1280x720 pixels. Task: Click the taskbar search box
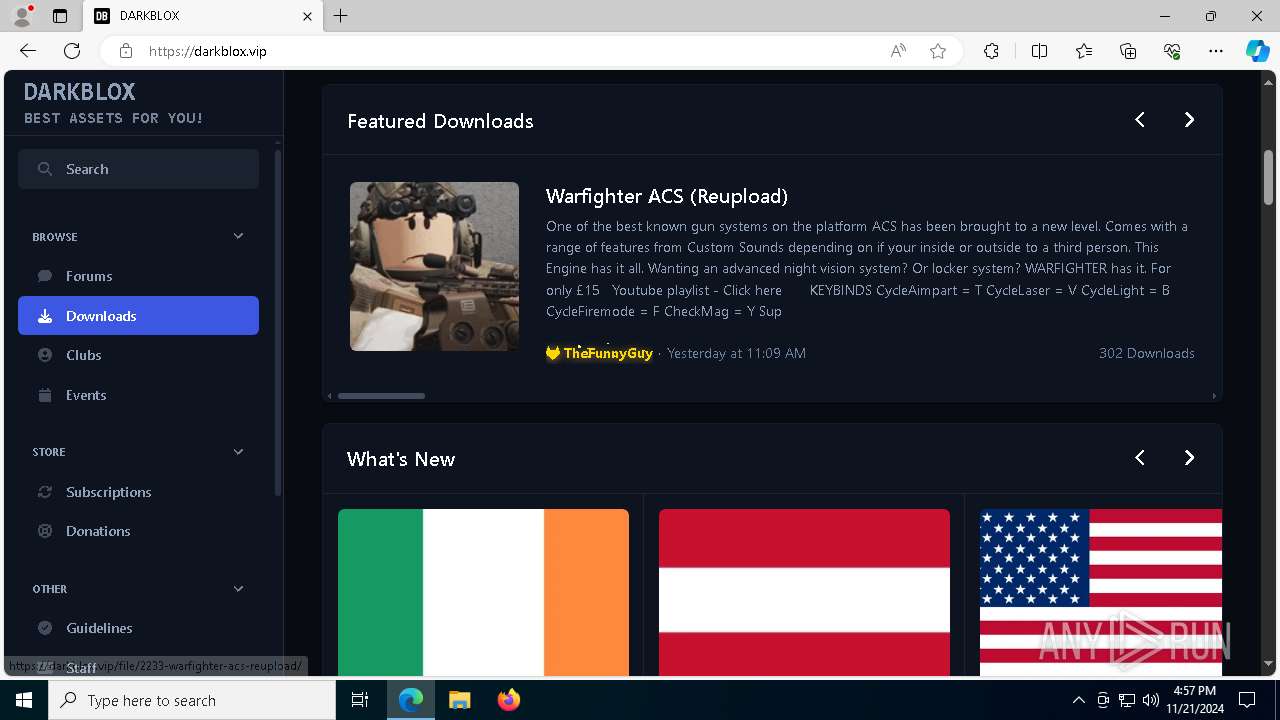[192, 700]
